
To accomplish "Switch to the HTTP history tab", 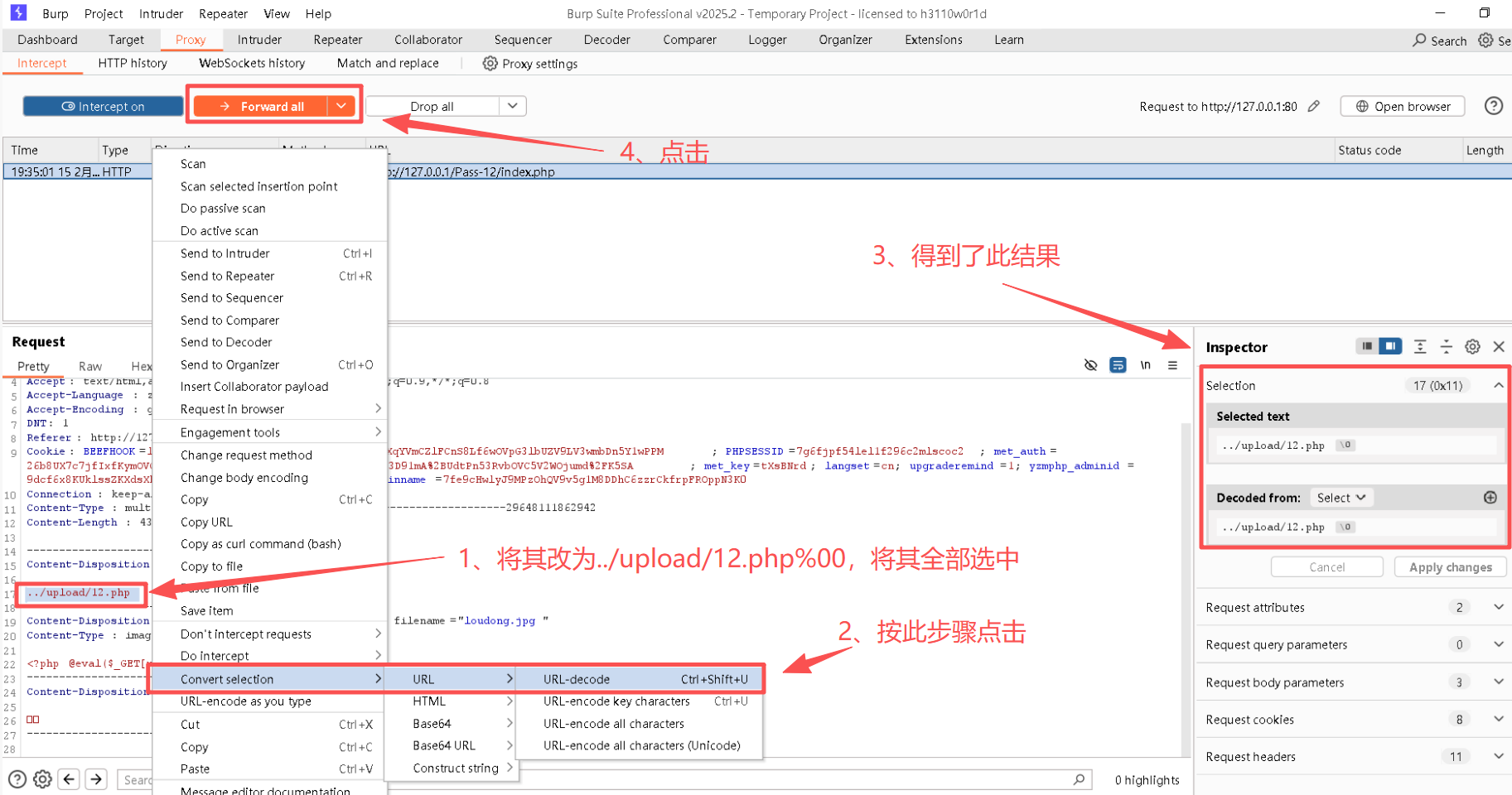I will [x=133, y=63].
